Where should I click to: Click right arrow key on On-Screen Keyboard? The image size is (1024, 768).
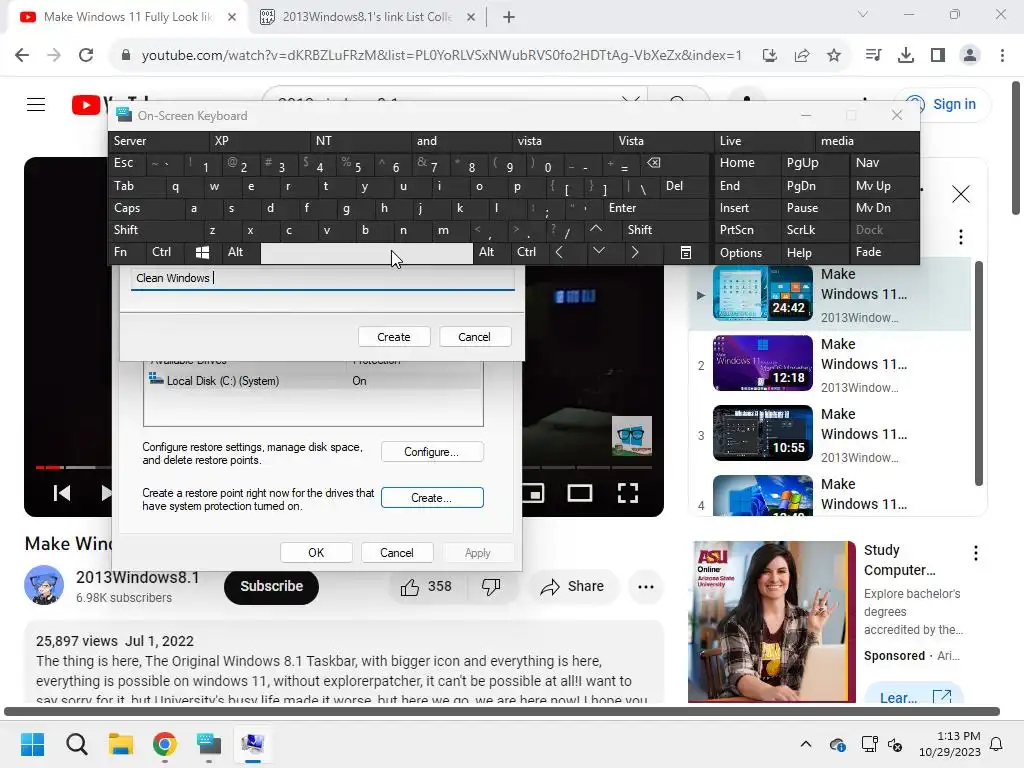pos(635,252)
